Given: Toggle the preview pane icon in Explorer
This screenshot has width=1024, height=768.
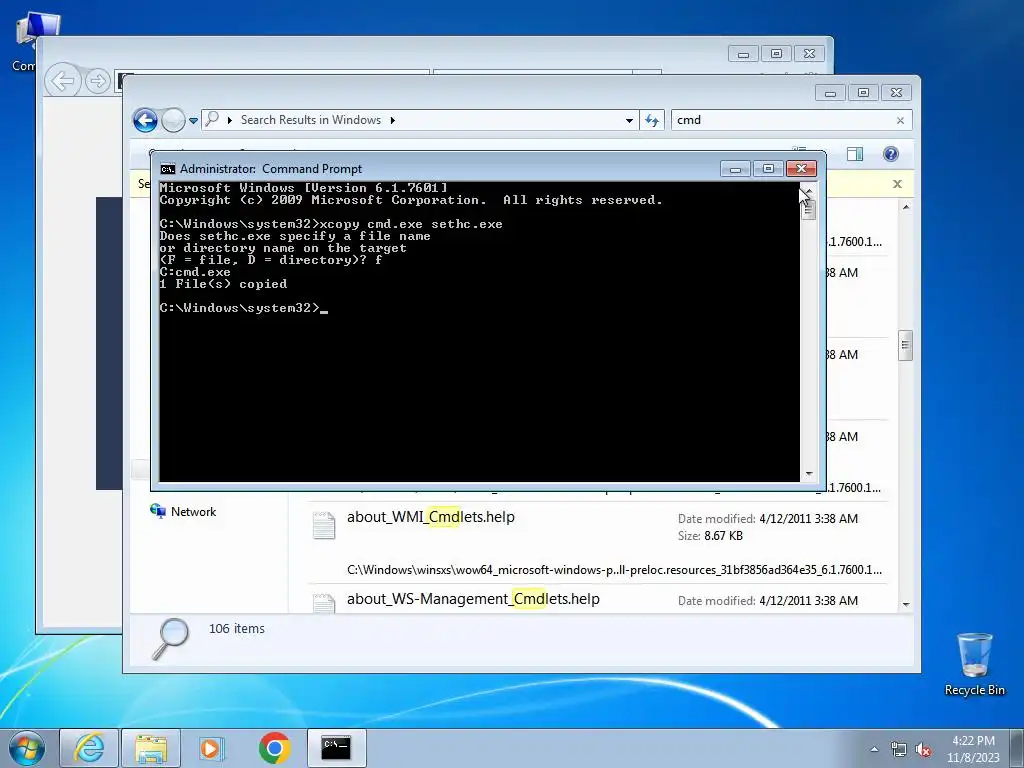Looking at the screenshot, I should pos(855,154).
